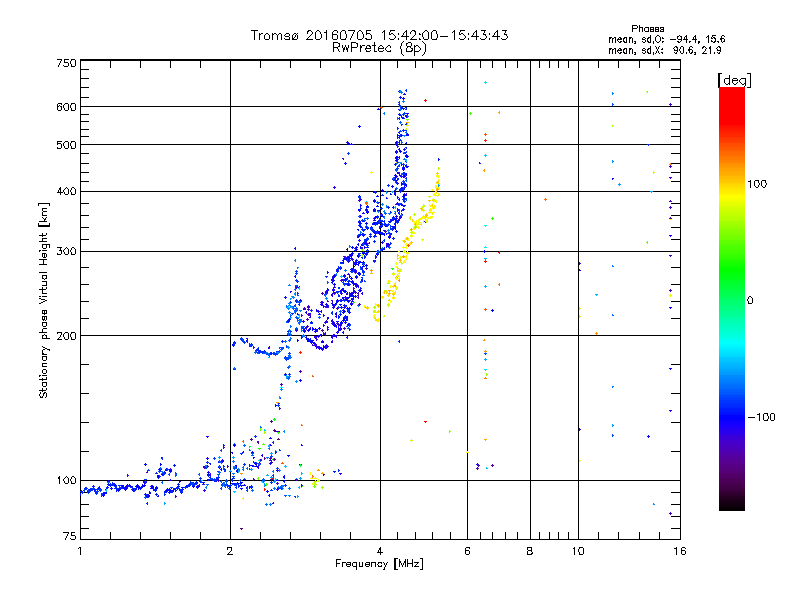This screenshot has height=600, width=800.
Task: Click the '1' frequency tick label
Action: 80,551
